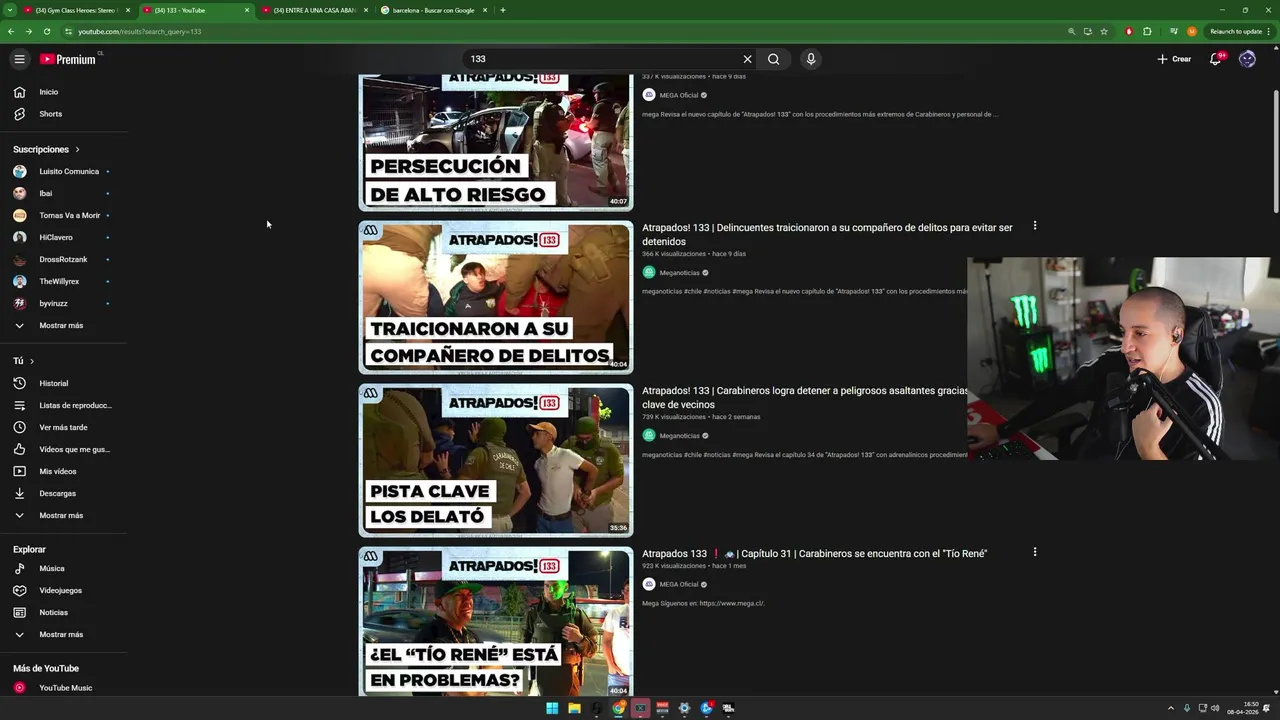The image size is (1280, 720).
Task: Open the Windows Start menu
Action: point(552,708)
